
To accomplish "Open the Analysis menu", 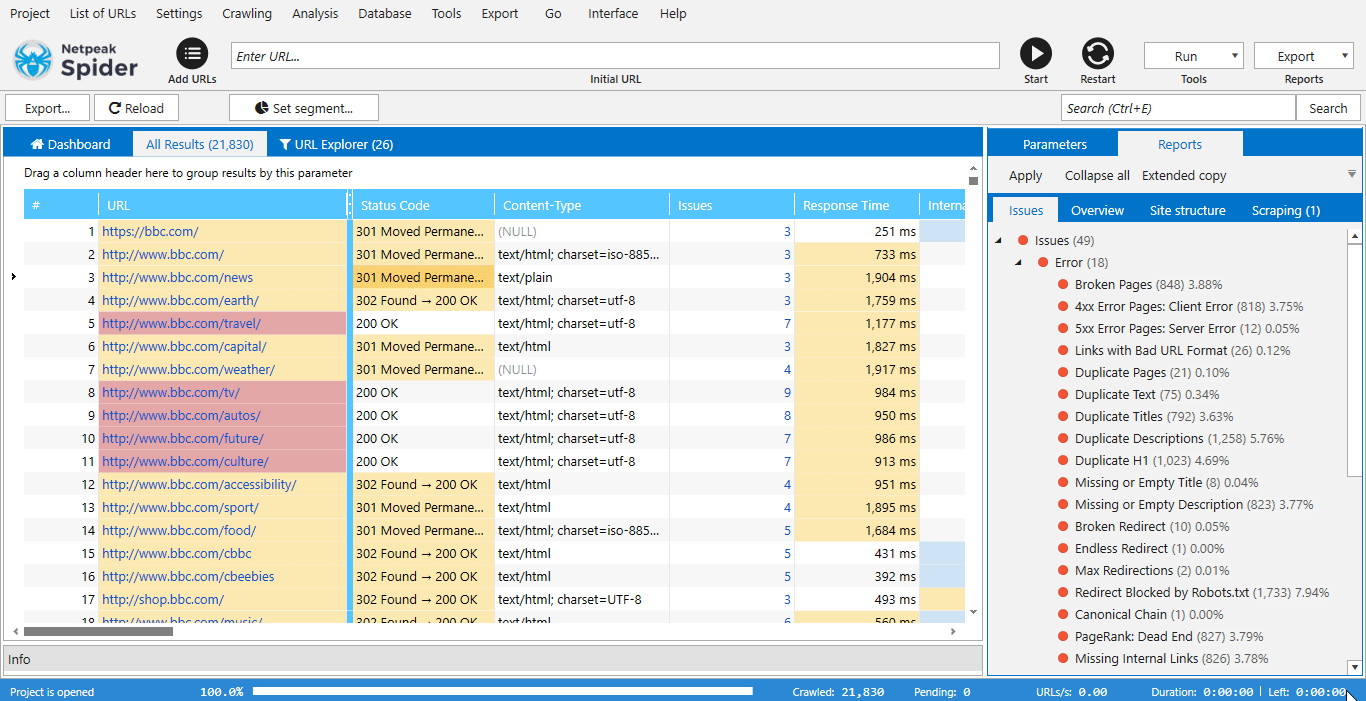I will click(315, 13).
